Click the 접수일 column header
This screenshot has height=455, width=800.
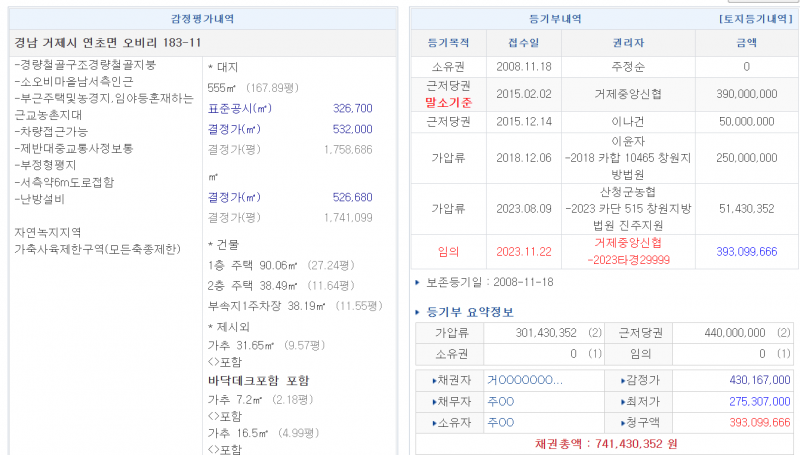coord(523,43)
